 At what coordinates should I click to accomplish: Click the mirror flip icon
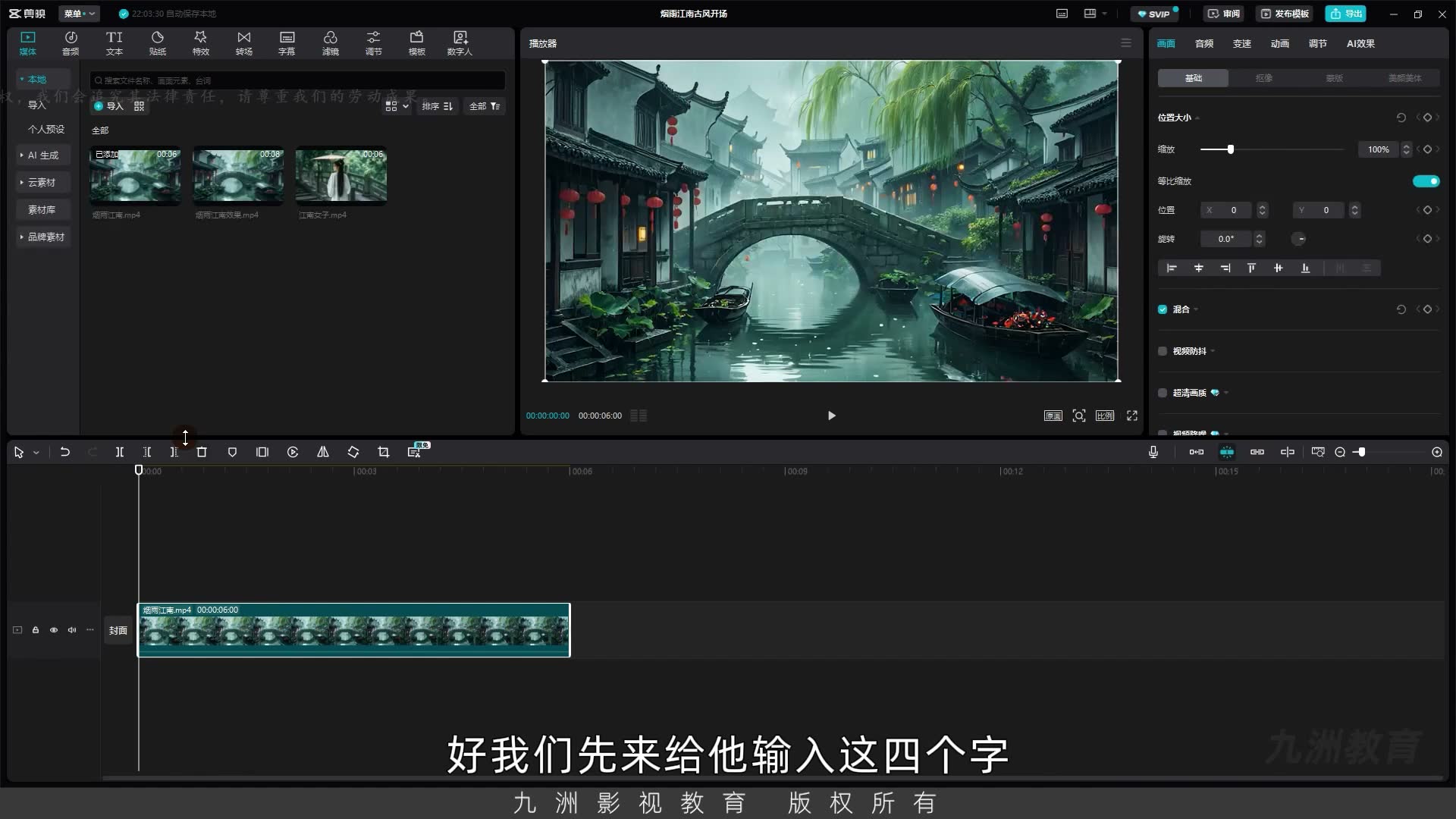point(323,452)
